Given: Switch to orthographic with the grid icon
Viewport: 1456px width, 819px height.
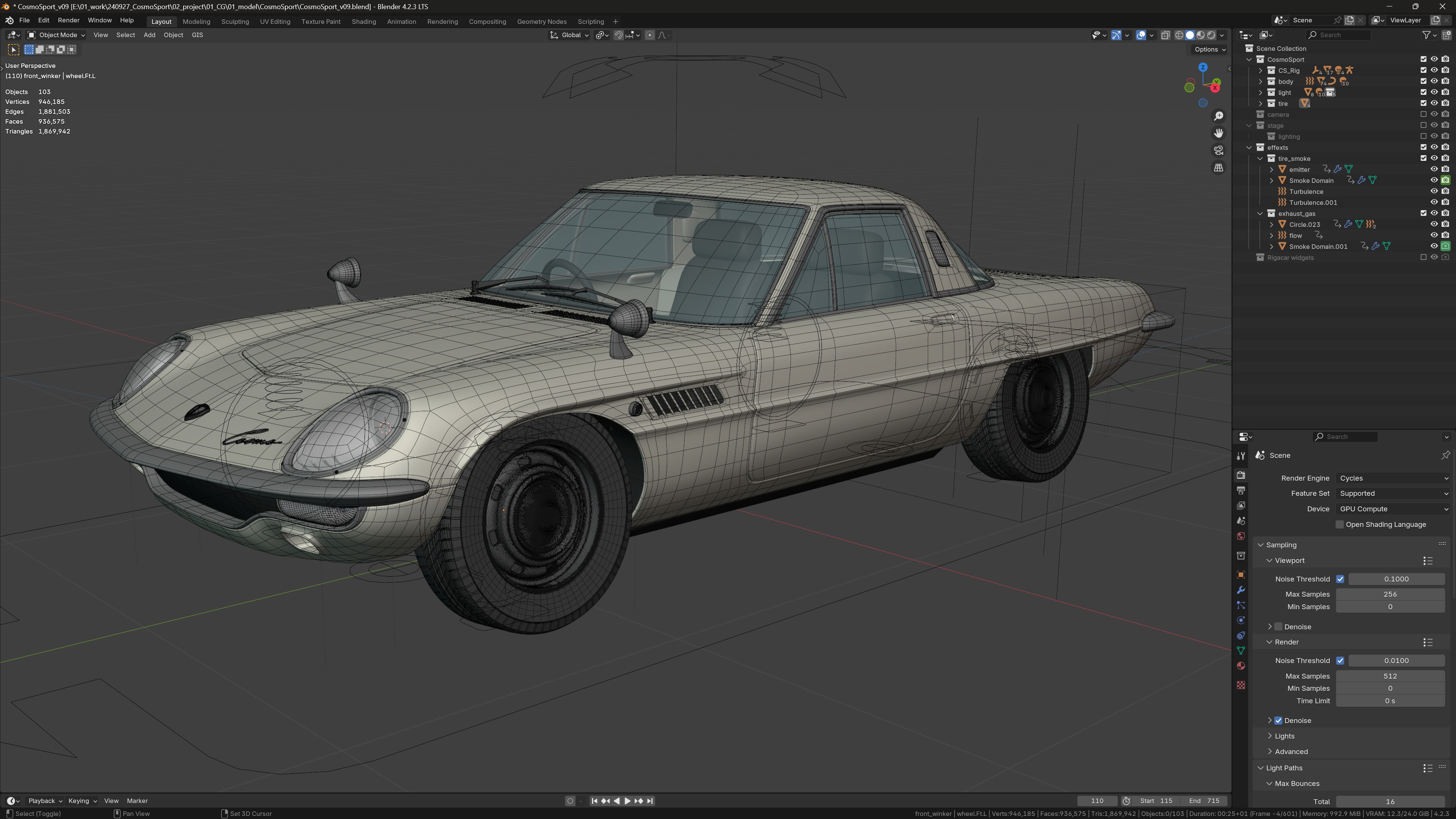Looking at the screenshot, I should coord(1219,168).
